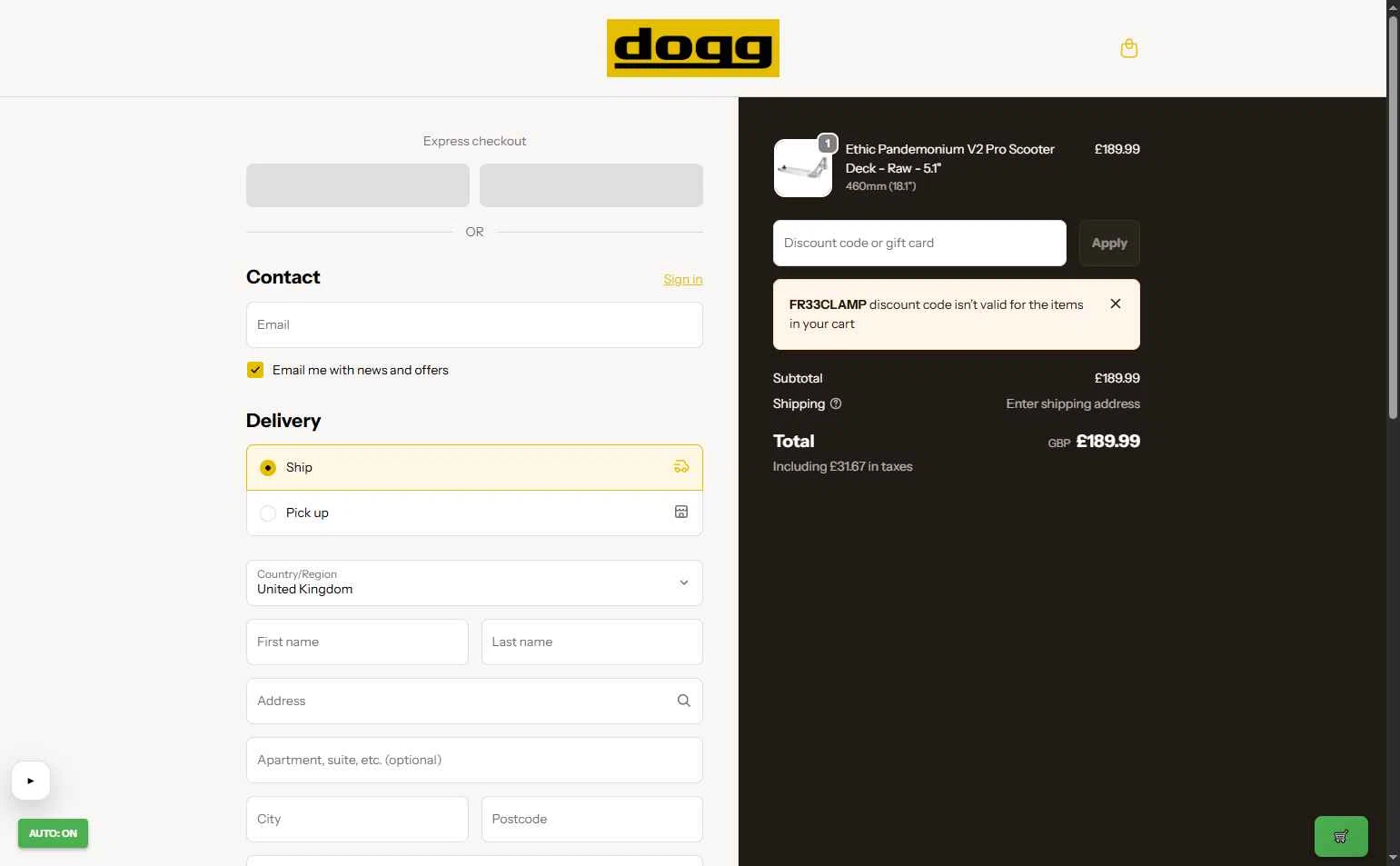Click the Express checkout label
The height and width of the screenshot is (866, 1400).
click(474, 141)
